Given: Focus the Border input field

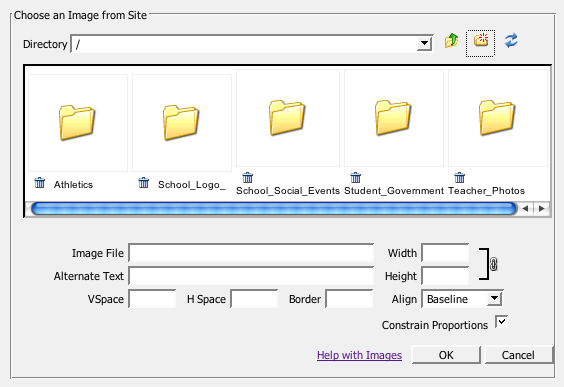Looking at the screenshot, I should pos(349,299).
